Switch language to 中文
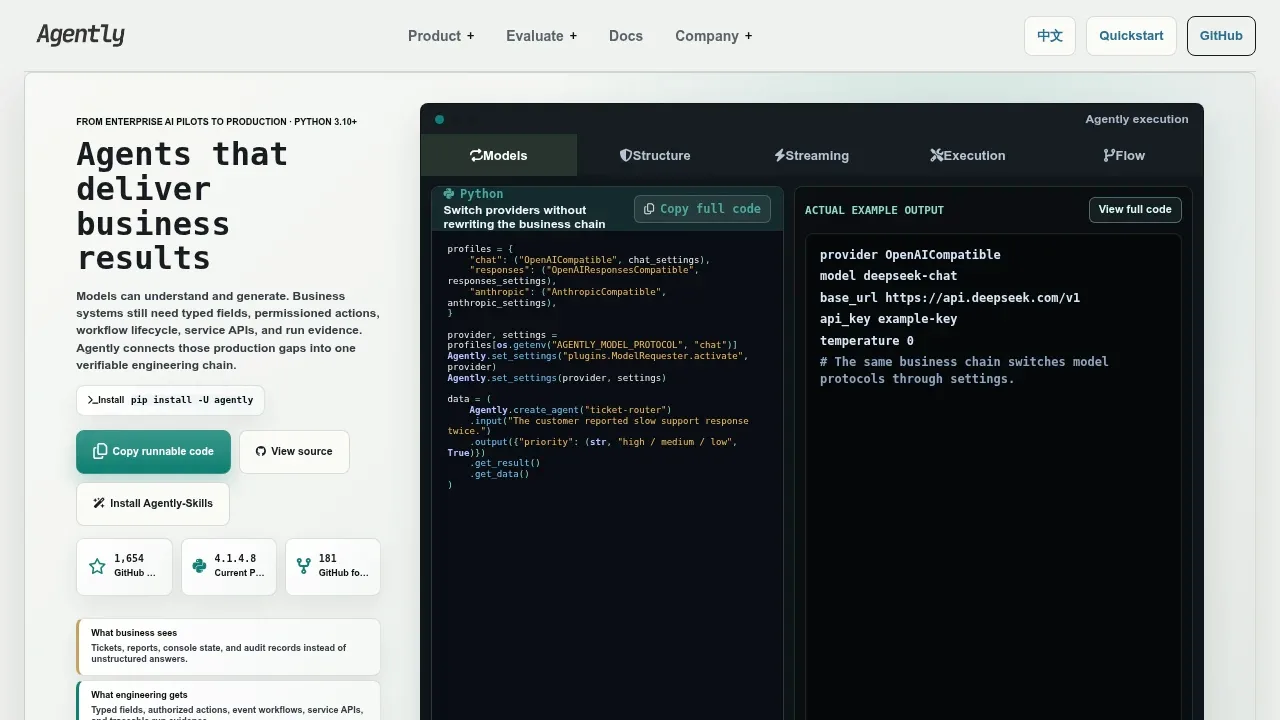The image size is (1280, 720). pos(1050,36)
